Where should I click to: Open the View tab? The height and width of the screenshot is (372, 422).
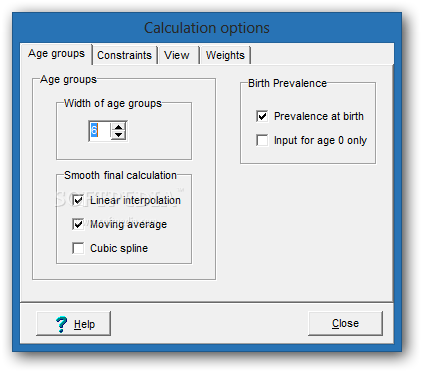177,55
